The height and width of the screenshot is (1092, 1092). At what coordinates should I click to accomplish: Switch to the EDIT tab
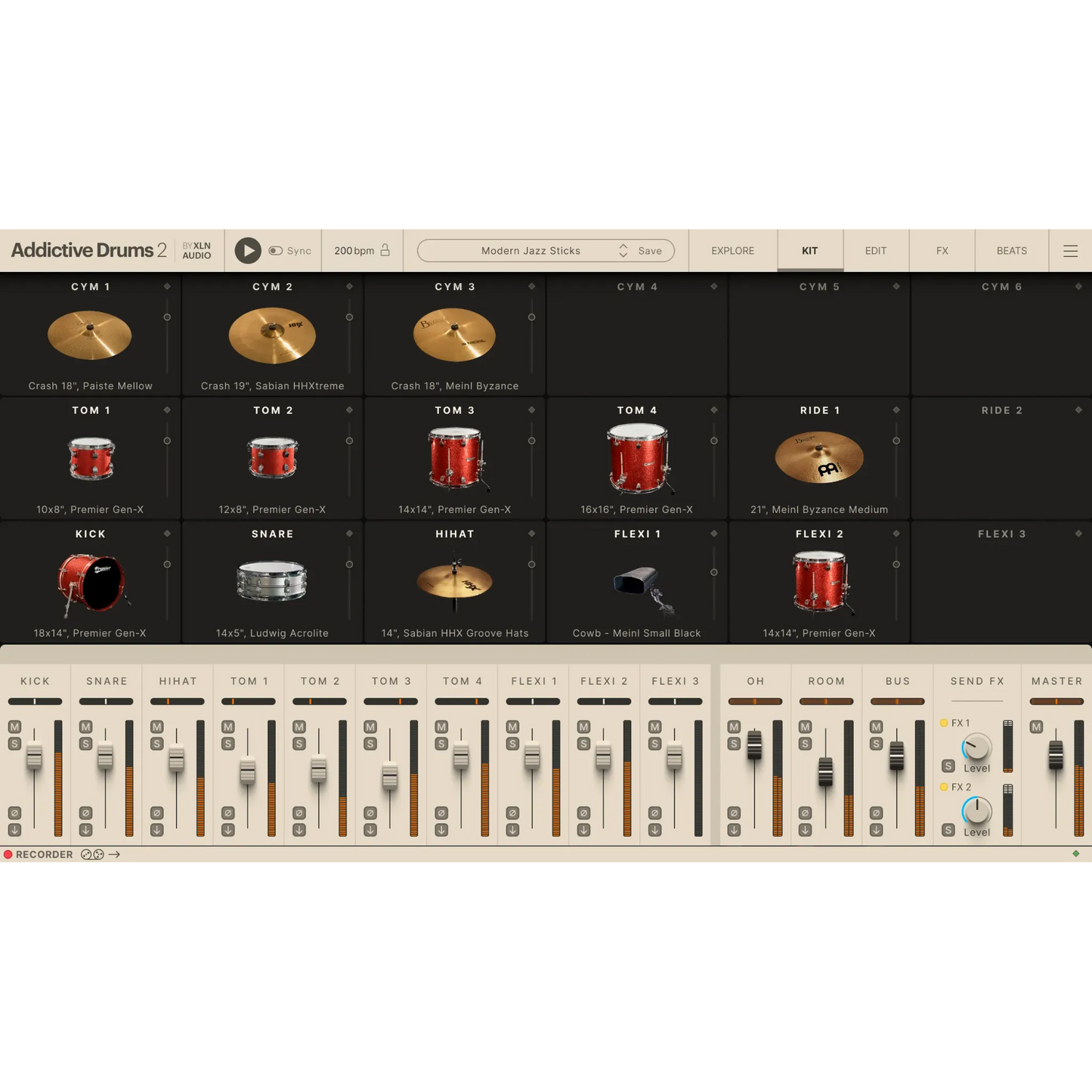point(874,250)
